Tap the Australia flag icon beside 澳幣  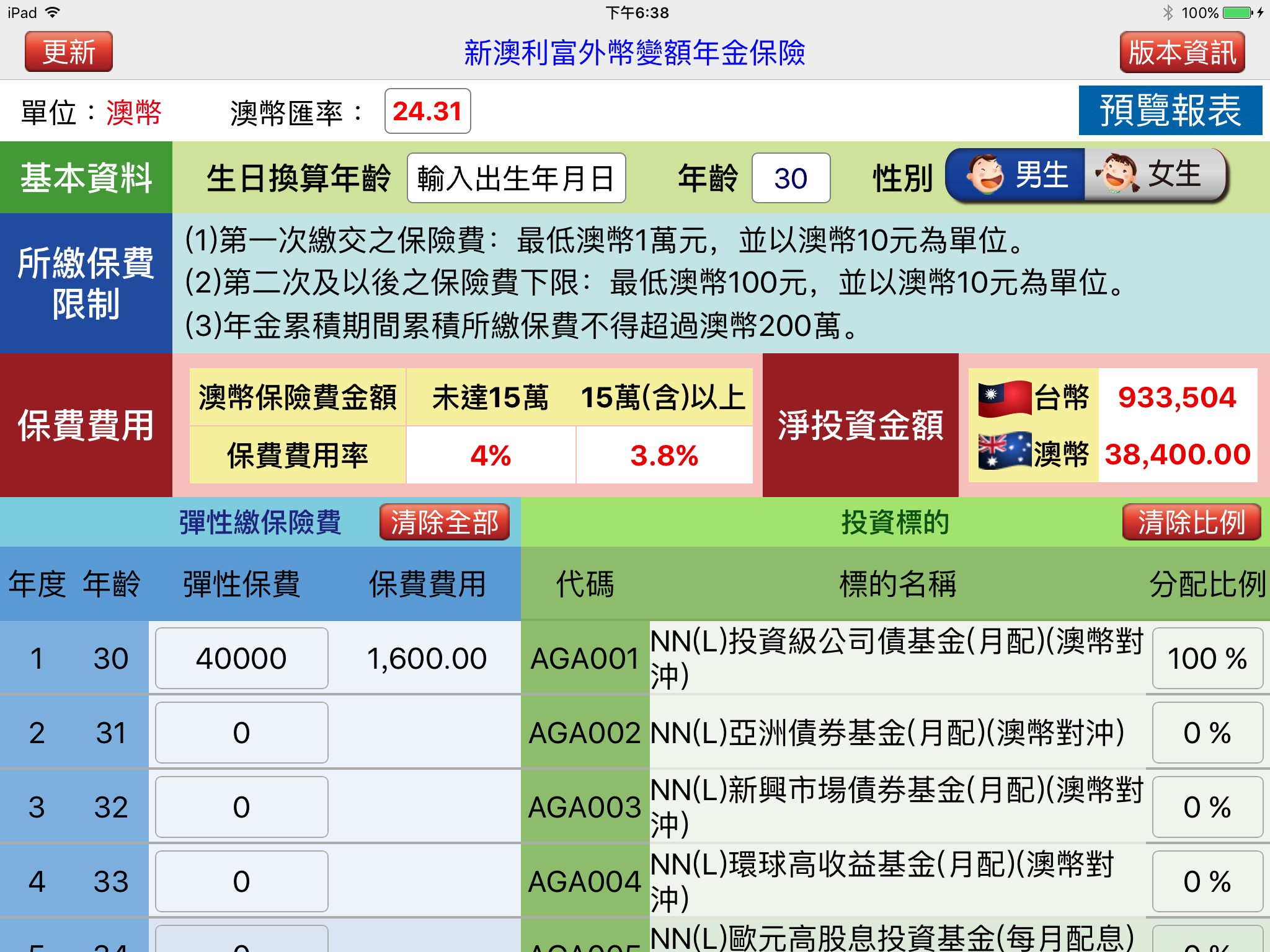(1005, 451)
